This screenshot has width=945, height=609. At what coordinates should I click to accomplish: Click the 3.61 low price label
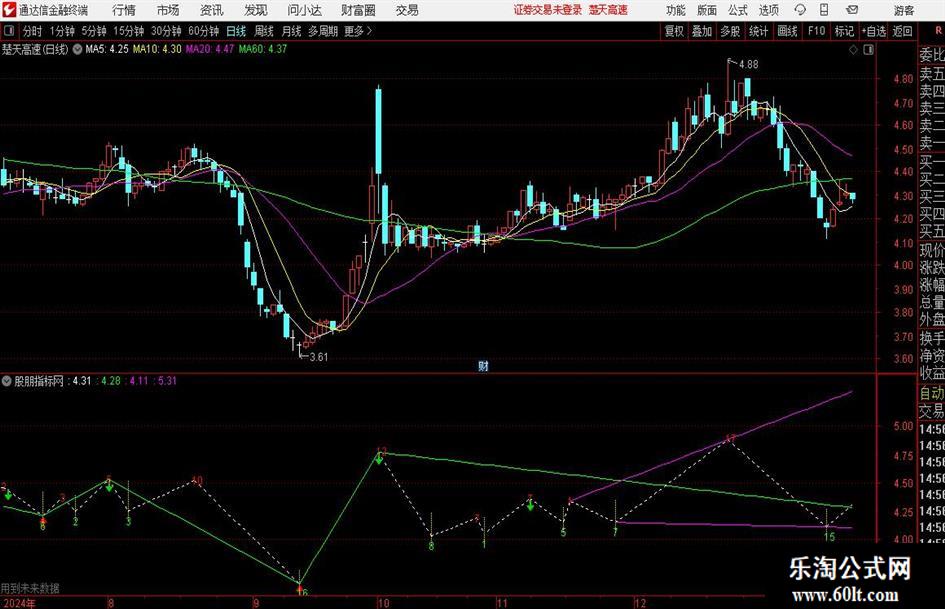click(318, 357)
